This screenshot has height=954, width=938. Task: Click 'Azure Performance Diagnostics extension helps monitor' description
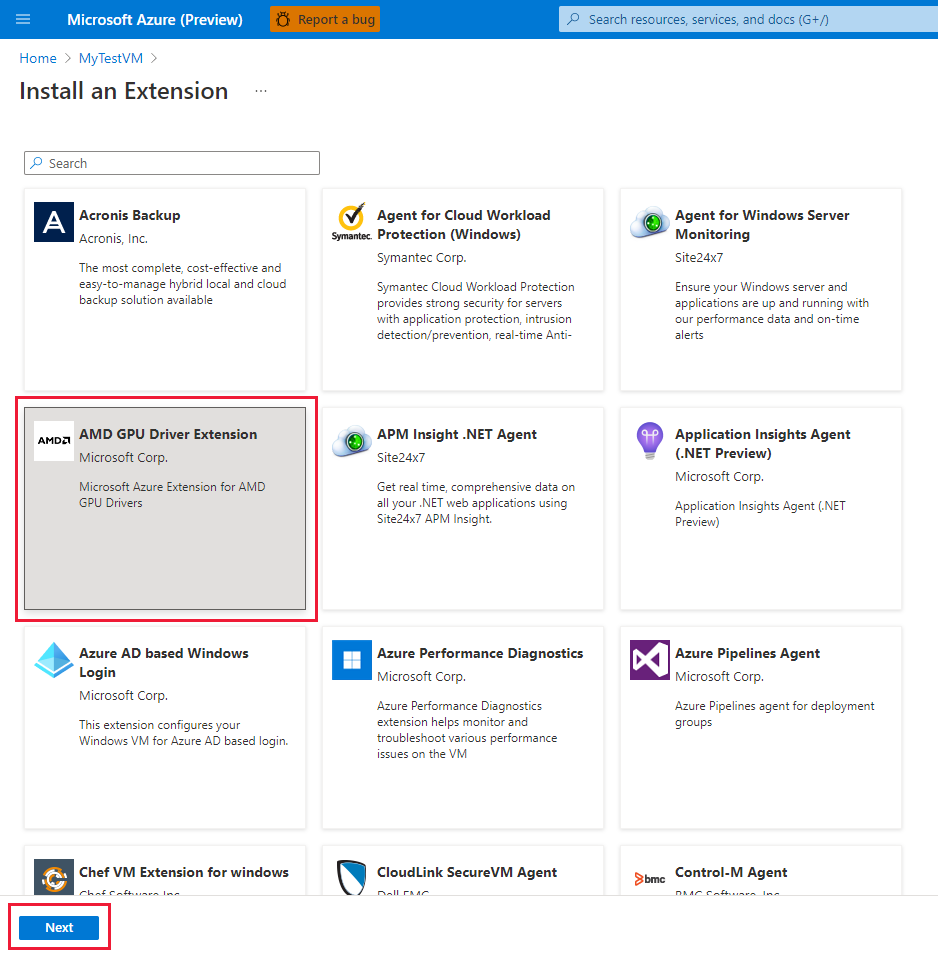point(467,729)
